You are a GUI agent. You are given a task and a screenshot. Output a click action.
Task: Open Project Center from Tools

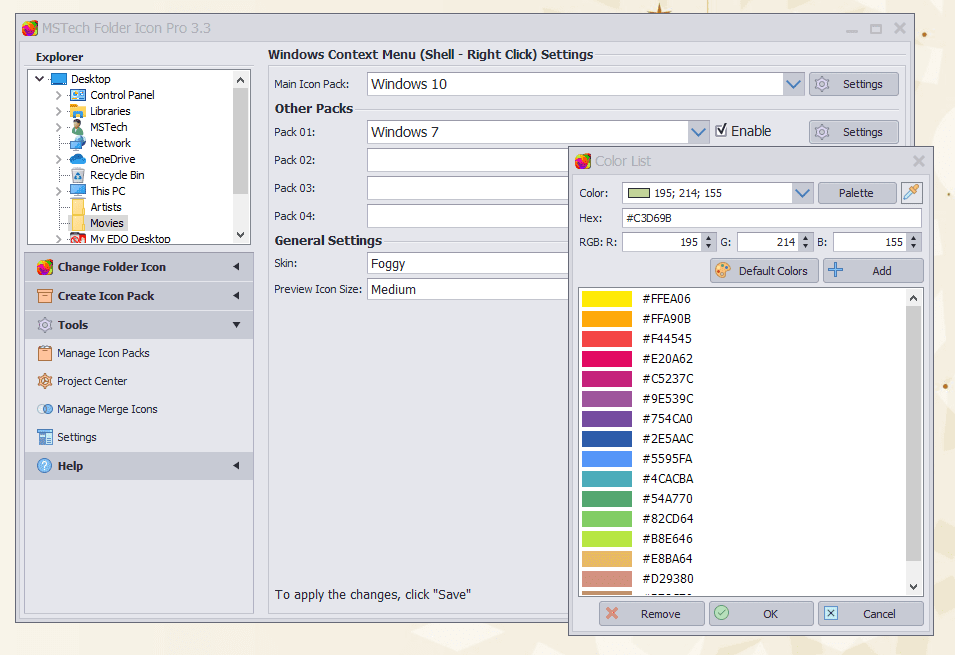coord(92,381)
